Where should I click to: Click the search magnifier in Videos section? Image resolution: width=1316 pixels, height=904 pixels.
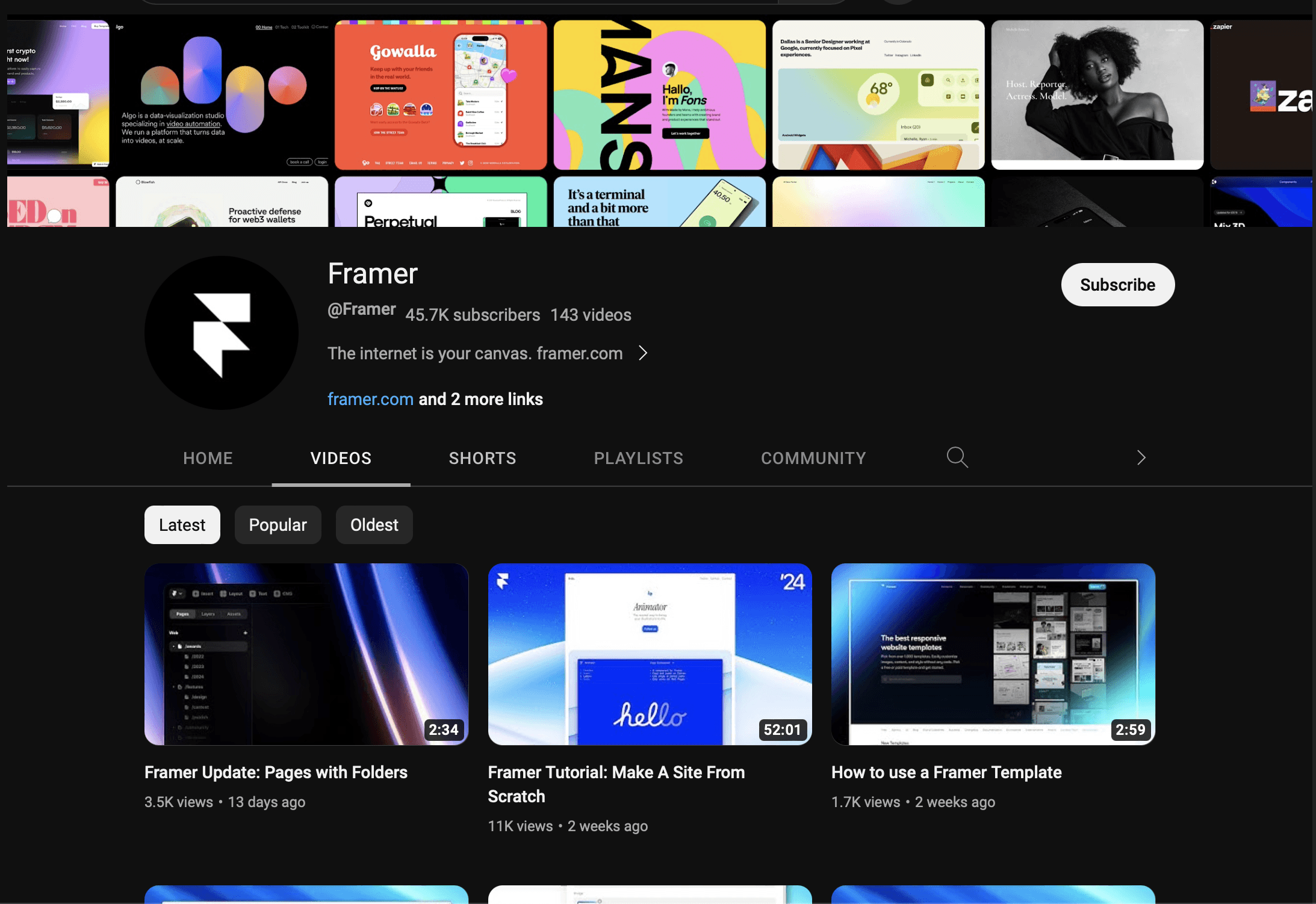[x=957, y=458]
